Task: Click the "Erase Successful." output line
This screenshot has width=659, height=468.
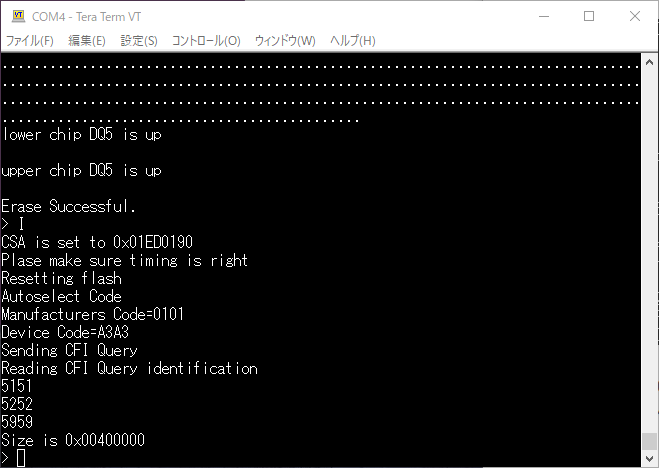Action: coord(68,207)
